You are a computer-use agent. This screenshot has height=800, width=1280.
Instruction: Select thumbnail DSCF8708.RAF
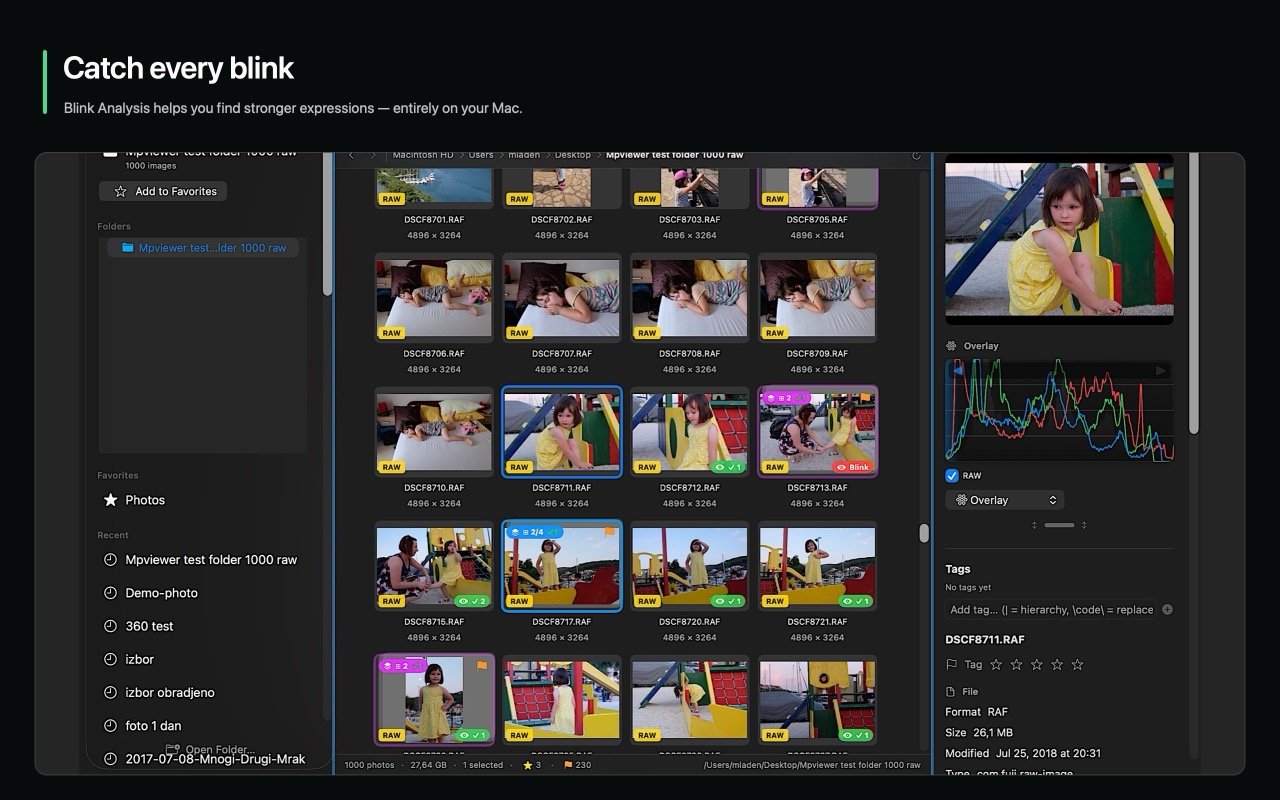pyautogui.click(x=690, y=299)
